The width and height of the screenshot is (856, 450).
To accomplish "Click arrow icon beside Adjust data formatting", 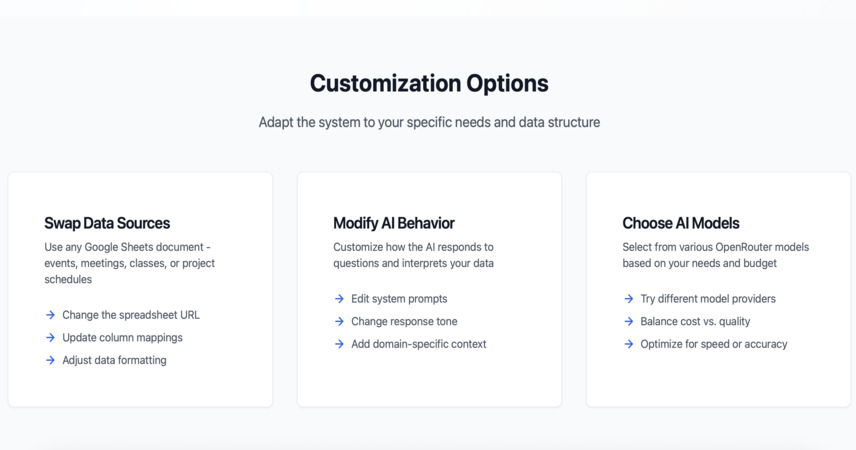I will (x=50, y=360).
